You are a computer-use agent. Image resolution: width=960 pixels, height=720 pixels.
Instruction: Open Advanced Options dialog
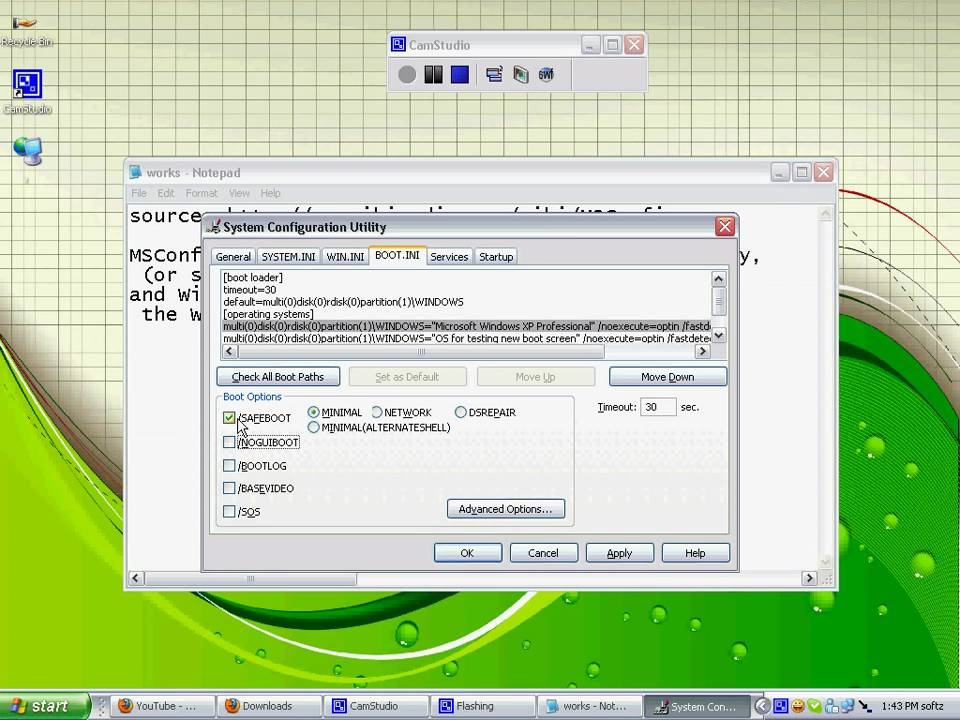coord(506,509)
